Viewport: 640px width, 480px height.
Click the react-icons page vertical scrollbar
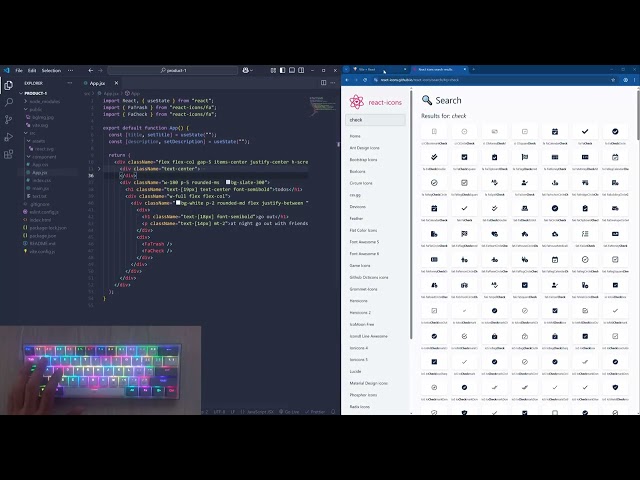pyautogui.click(x=638, y=114)
